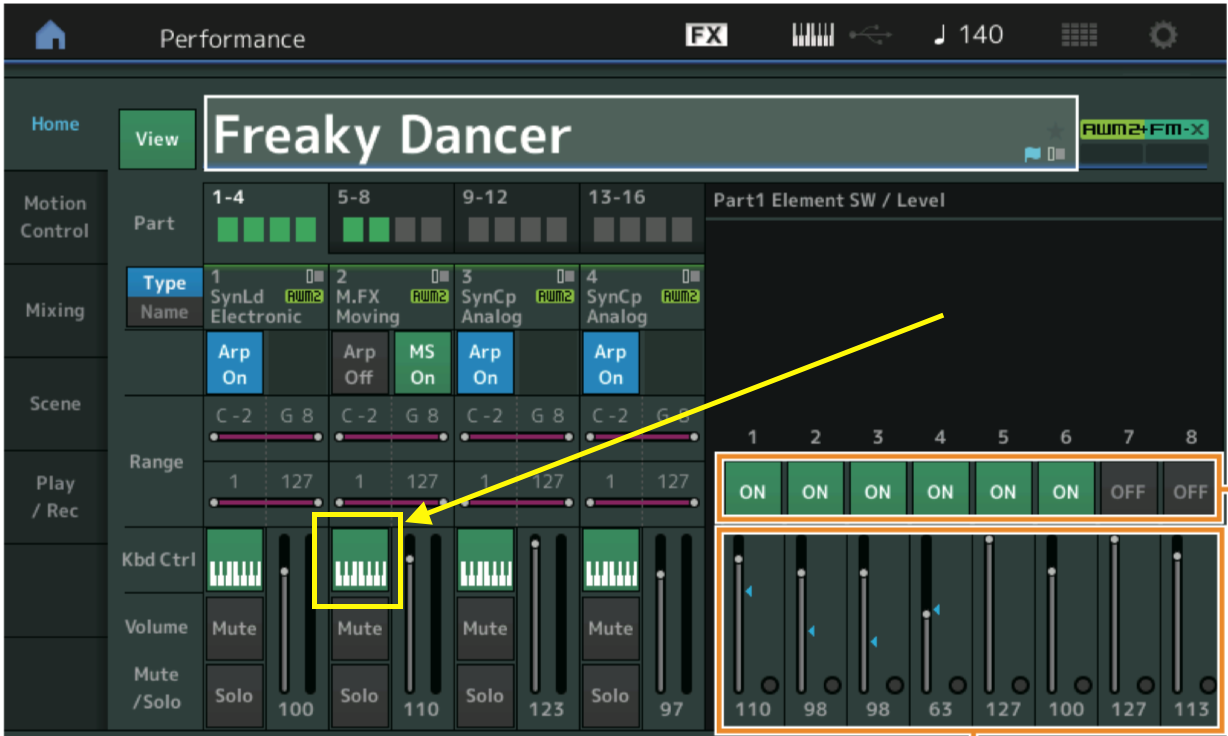
Task: Open the FX settings icon
Action: click(x=706, y=35)
